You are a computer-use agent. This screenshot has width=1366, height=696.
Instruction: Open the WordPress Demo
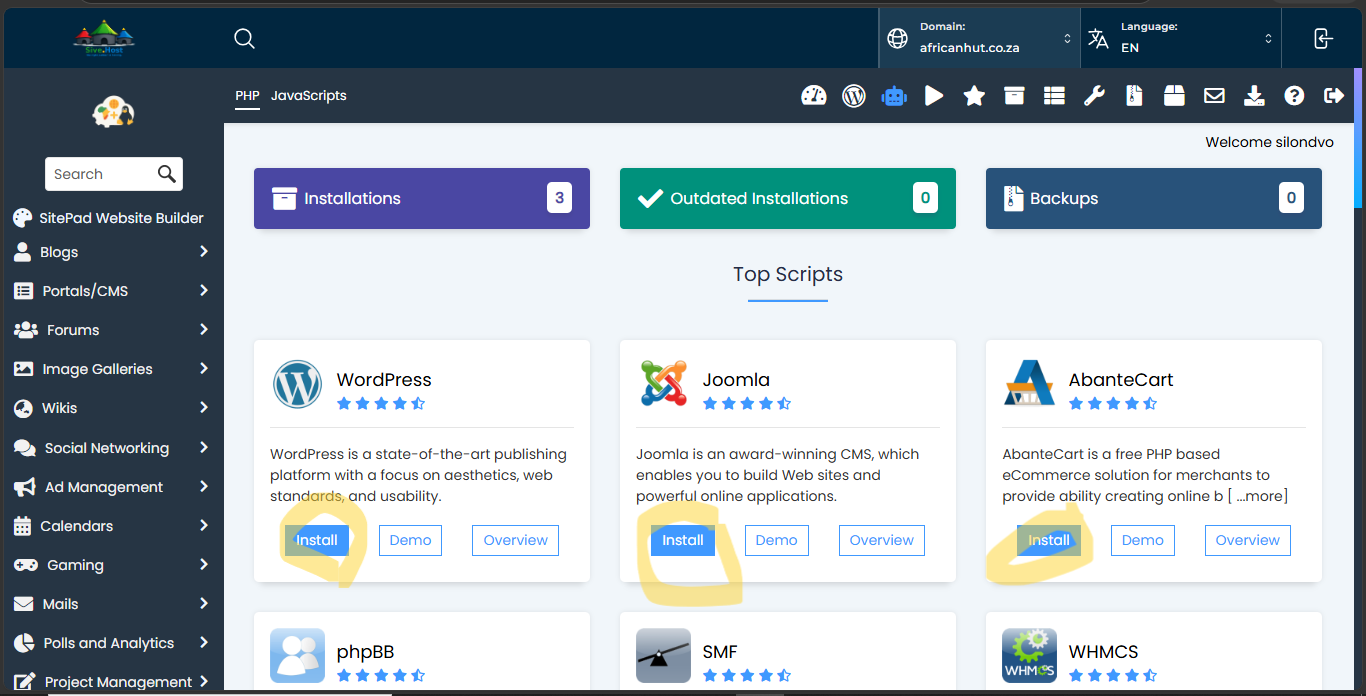coord(410,540)
